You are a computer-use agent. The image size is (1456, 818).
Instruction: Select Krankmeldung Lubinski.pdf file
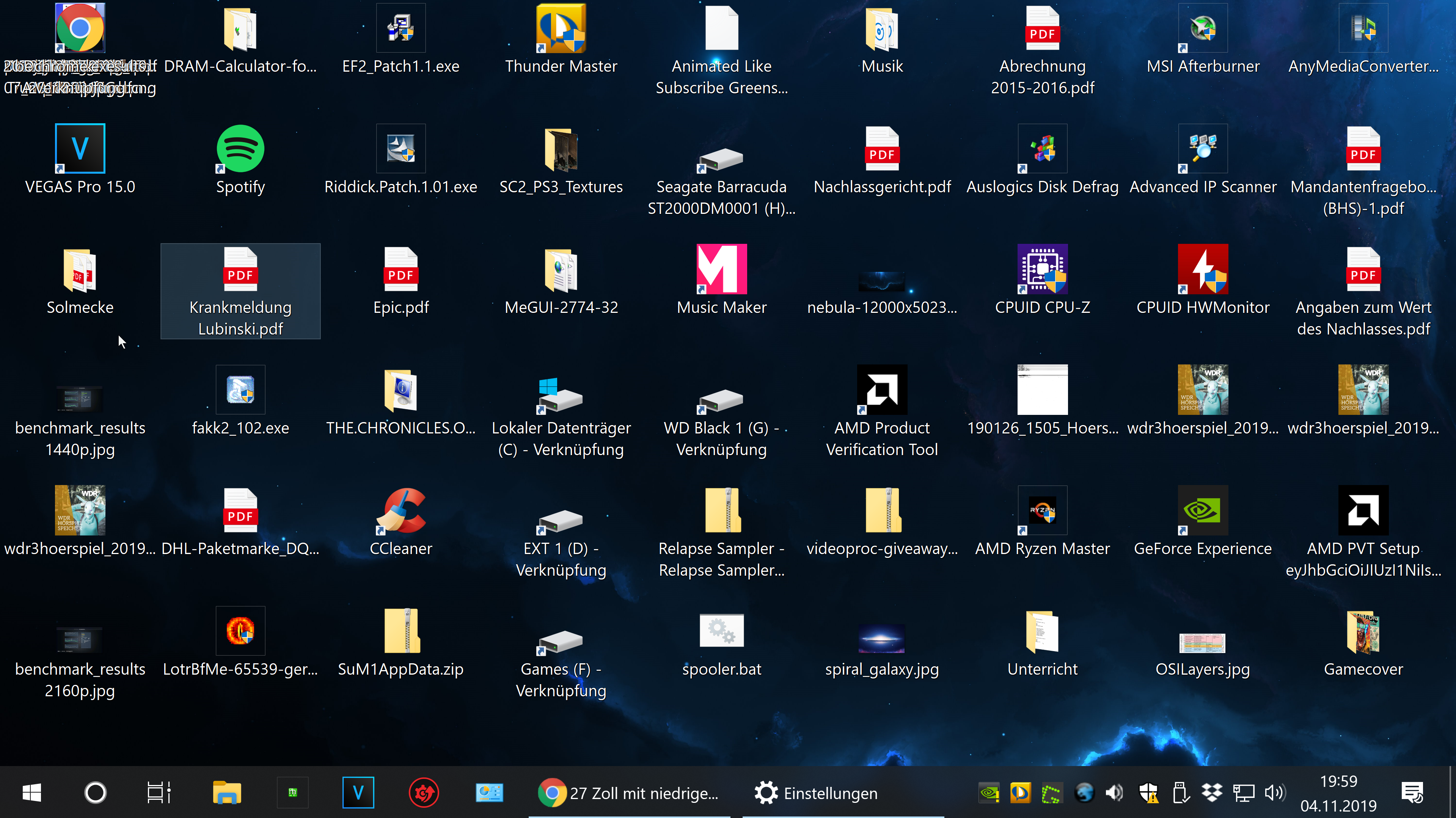tap(240, 270)
